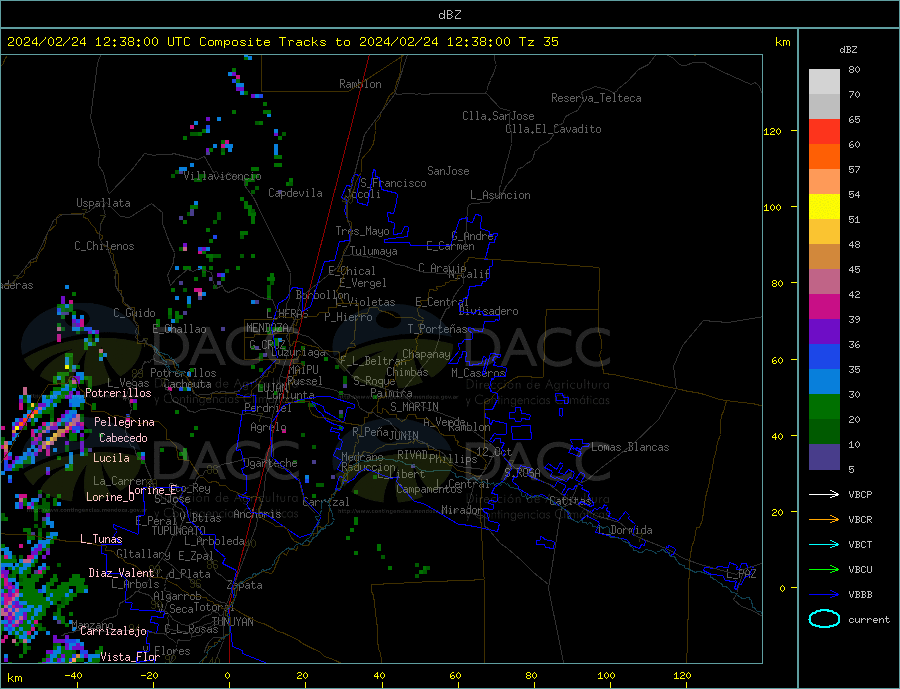This screenshot has height=689, width=900.
Task: Click the '51' legend value
Action: 854,219
